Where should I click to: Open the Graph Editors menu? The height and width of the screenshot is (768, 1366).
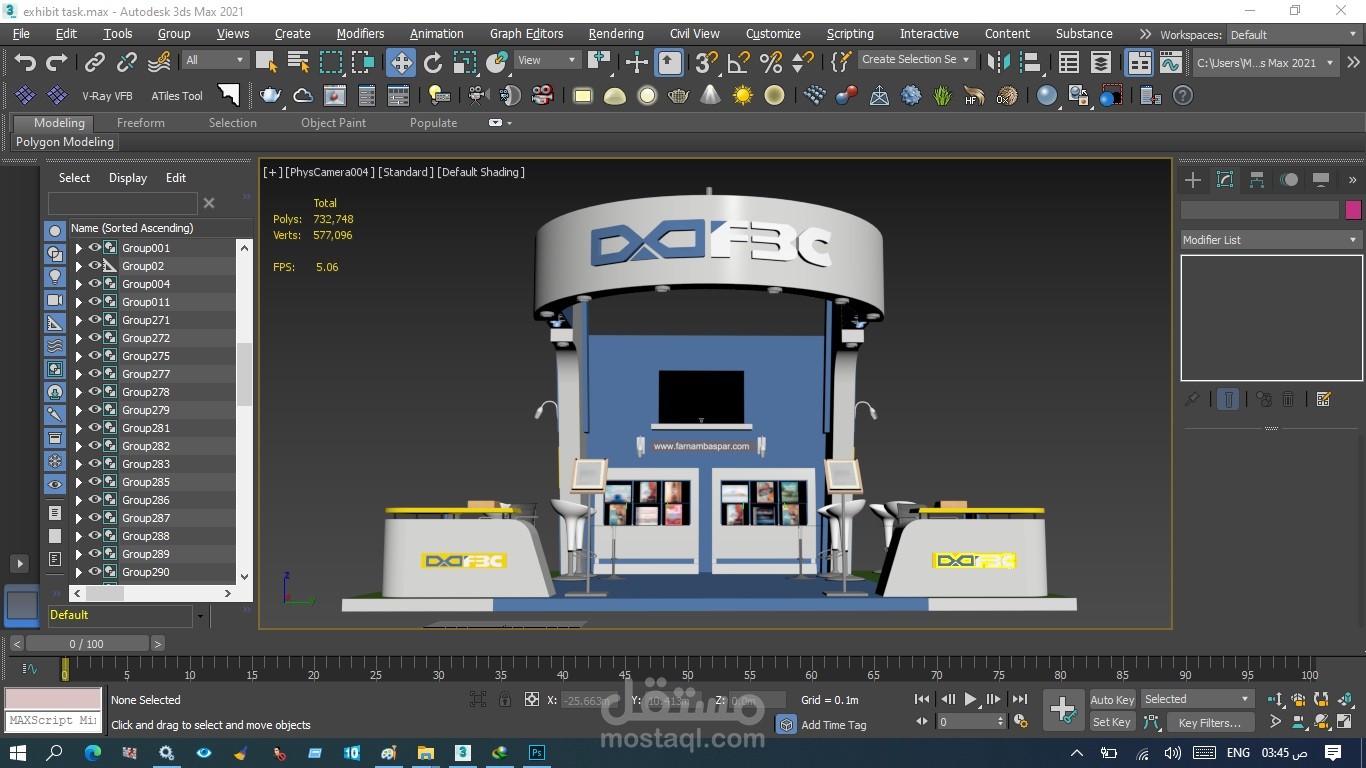pyautogui.click(x=527, y=33)
